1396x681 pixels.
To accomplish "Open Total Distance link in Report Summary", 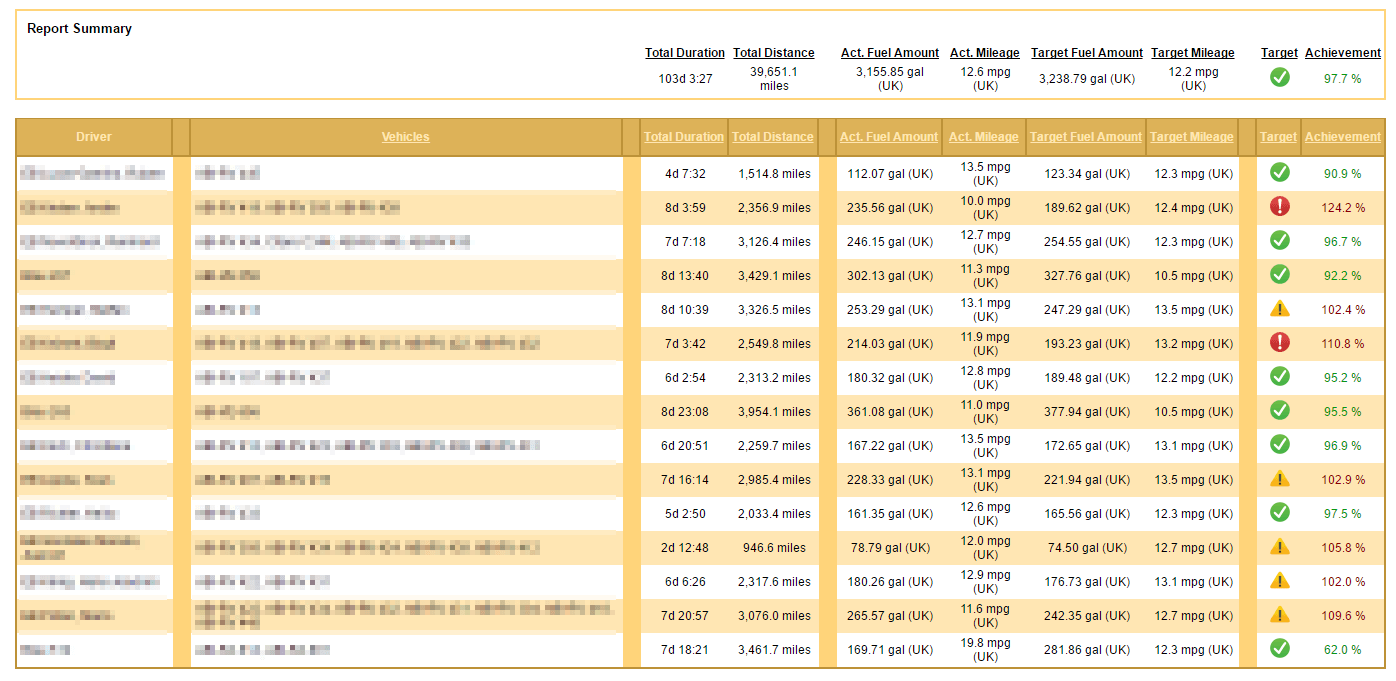I will coord(774,53).
